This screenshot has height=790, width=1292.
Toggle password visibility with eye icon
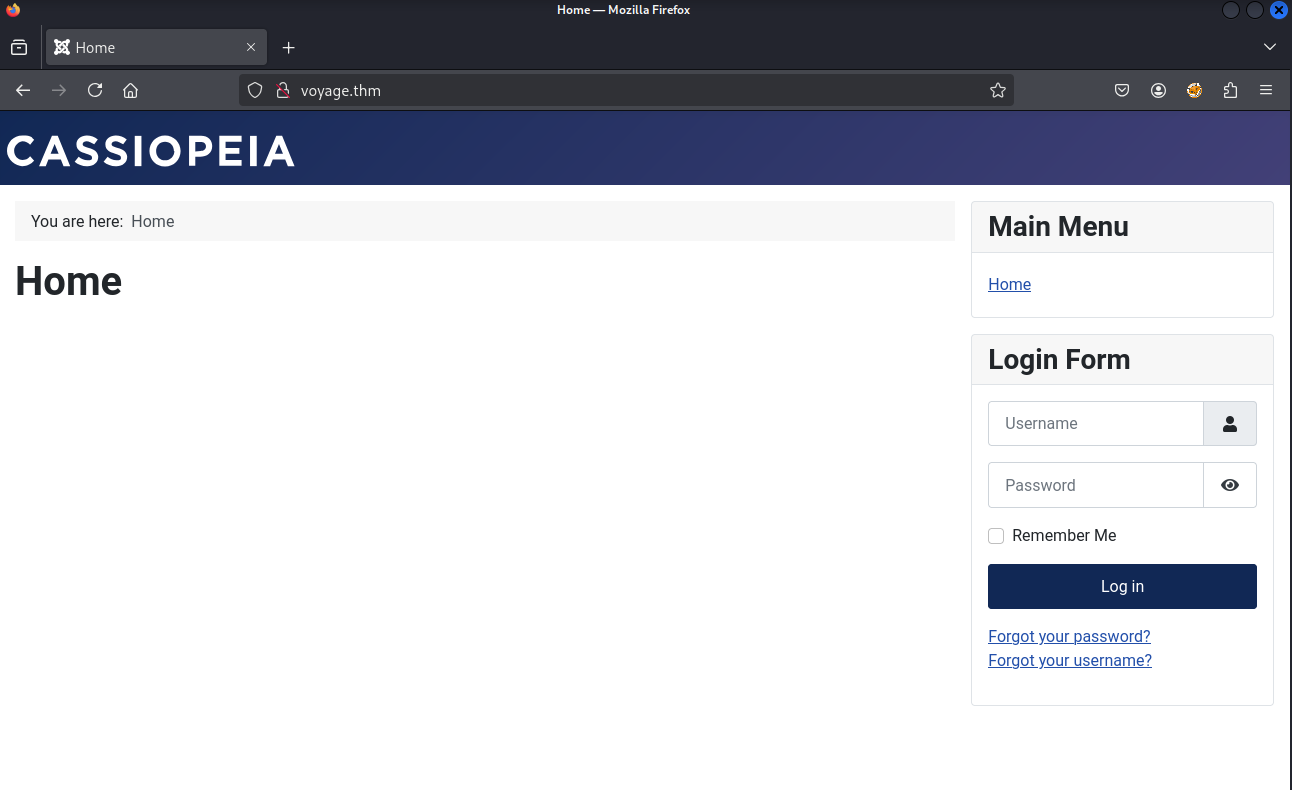pyautogui.click(x=1229, y=485)
